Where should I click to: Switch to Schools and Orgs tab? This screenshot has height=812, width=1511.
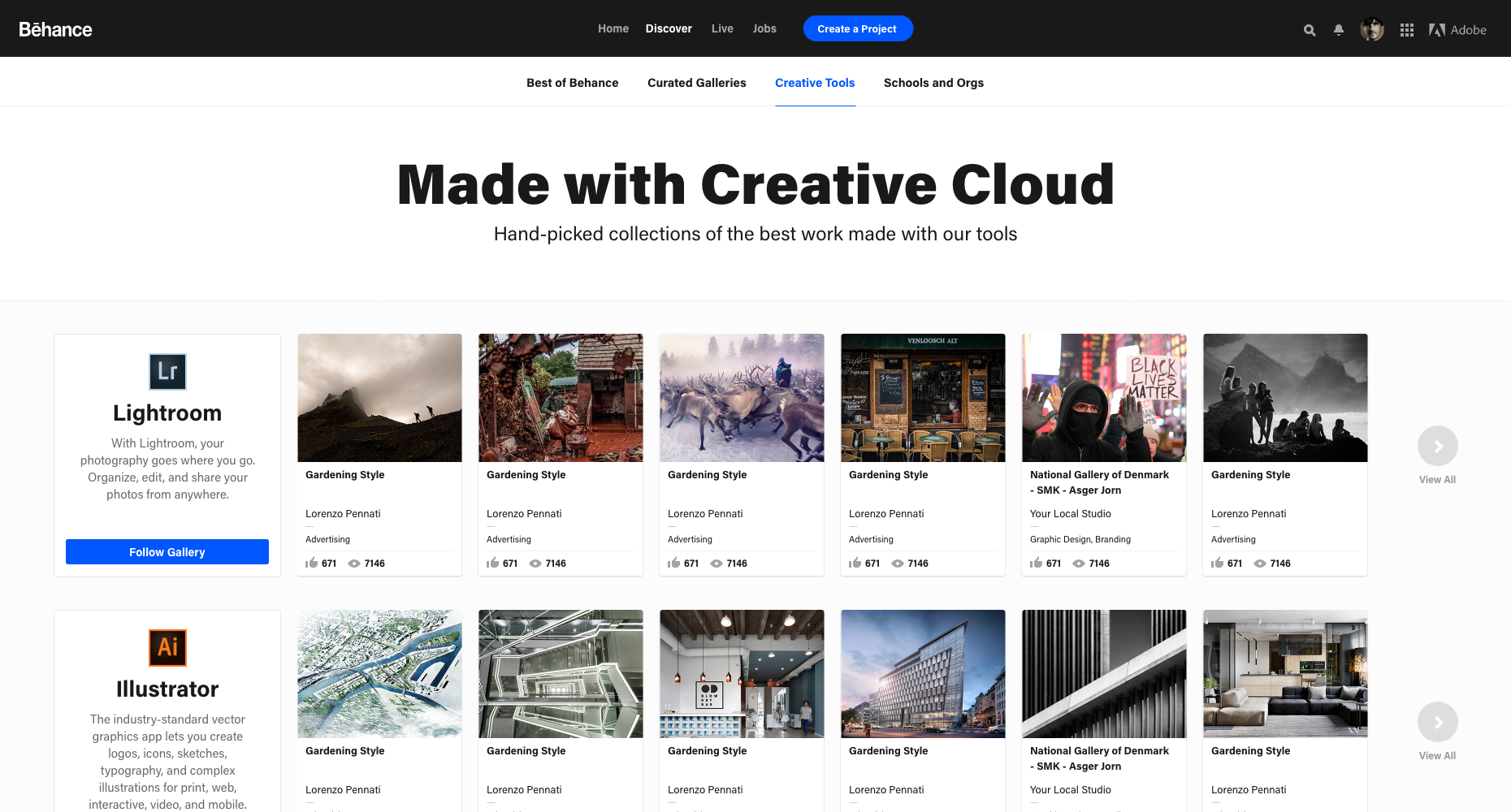point(933,83)
